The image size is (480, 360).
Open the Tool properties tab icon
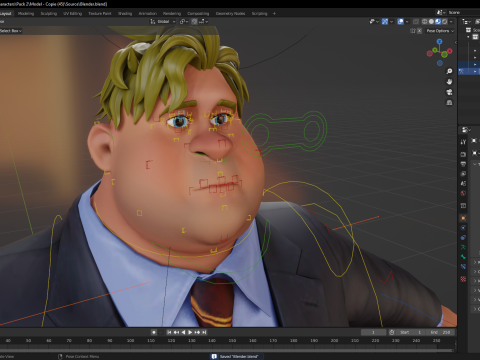[463, 142]
